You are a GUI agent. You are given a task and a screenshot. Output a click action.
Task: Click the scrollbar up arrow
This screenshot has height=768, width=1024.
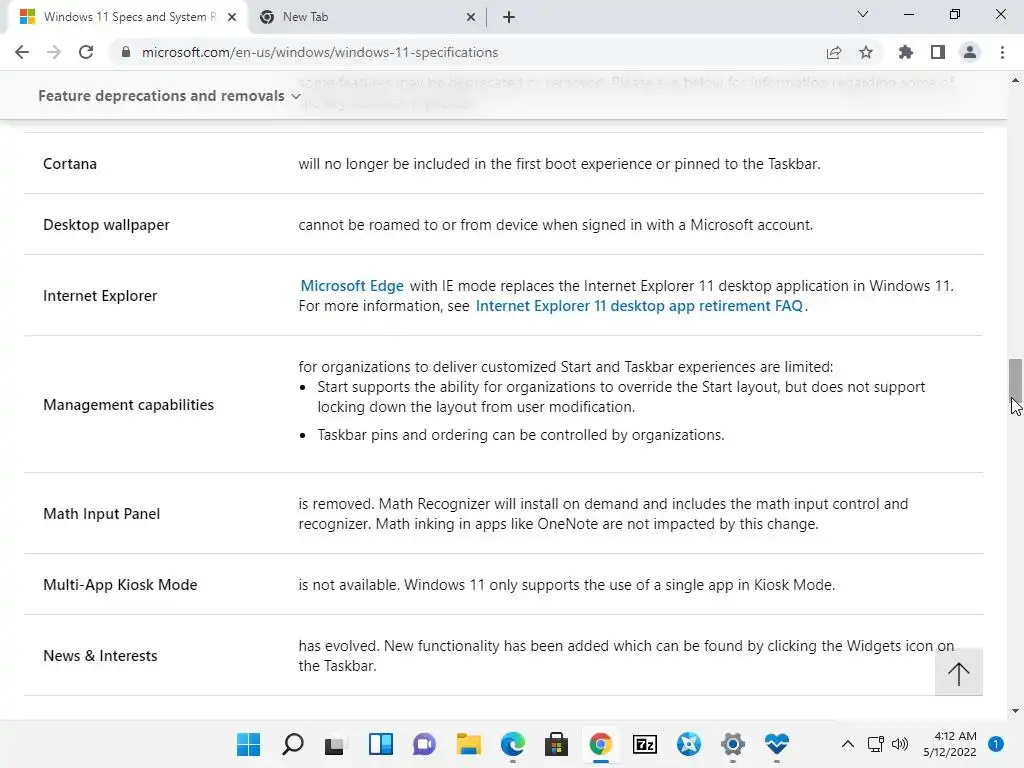click(x=1015, y=81)
